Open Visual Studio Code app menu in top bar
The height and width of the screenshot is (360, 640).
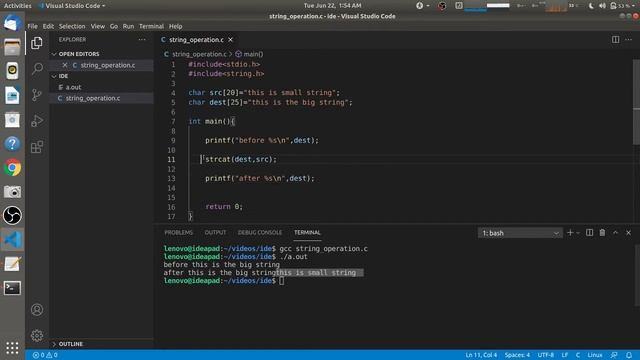pyautogui.click(x=72, y=6)
